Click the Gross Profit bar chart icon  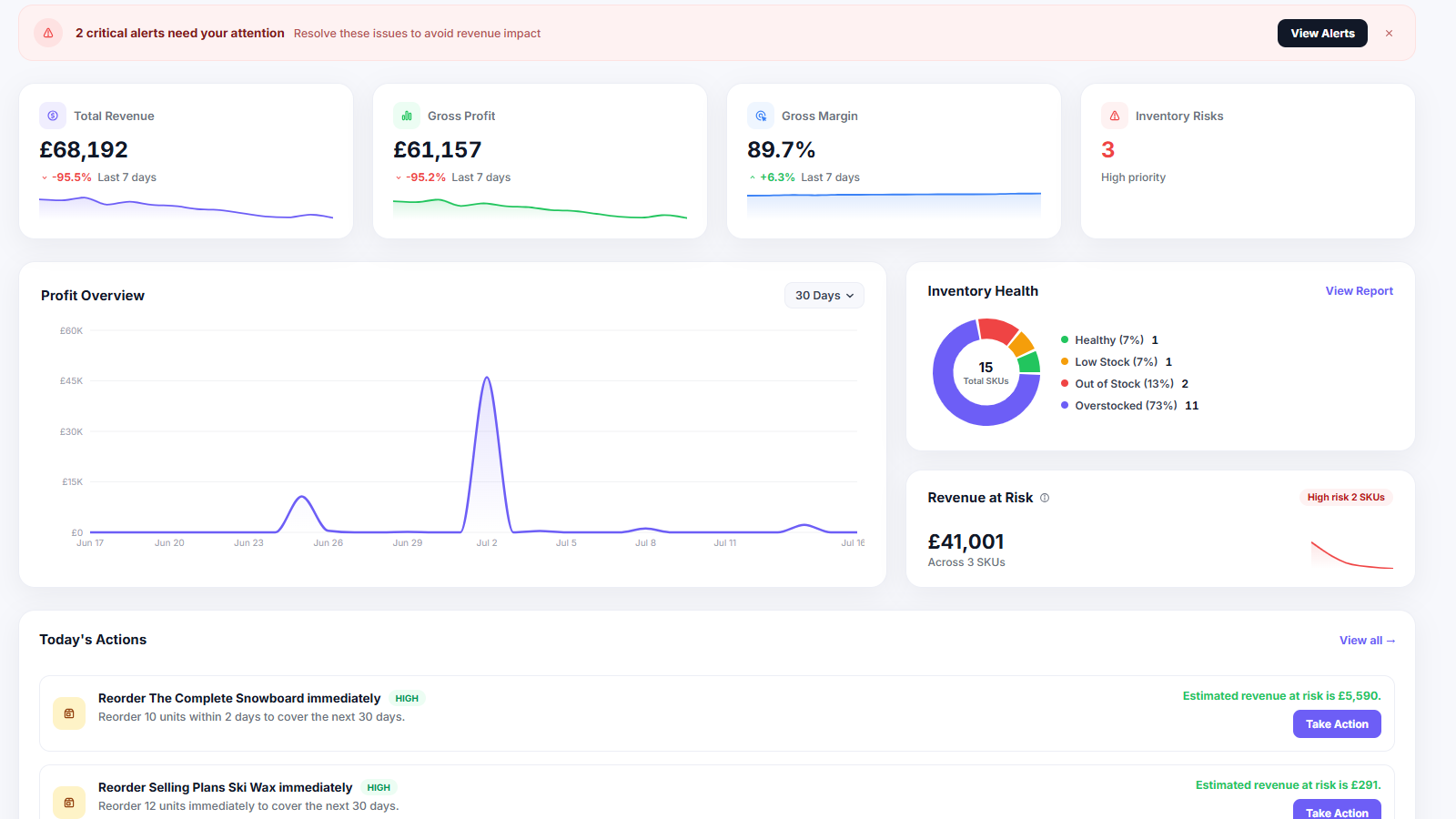pos(407,116)
